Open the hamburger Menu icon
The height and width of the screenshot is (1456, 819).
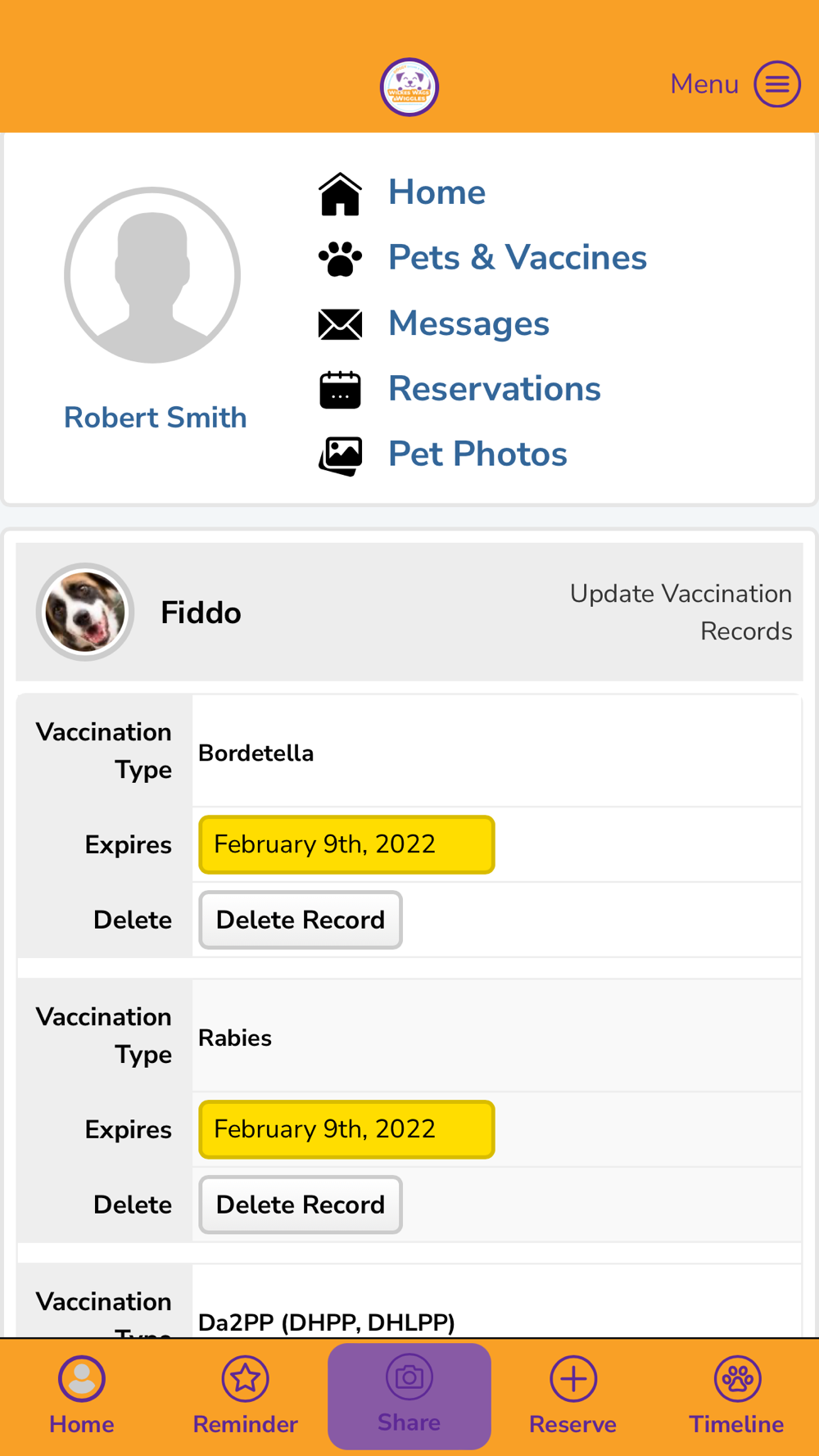[x=776, y=84]
